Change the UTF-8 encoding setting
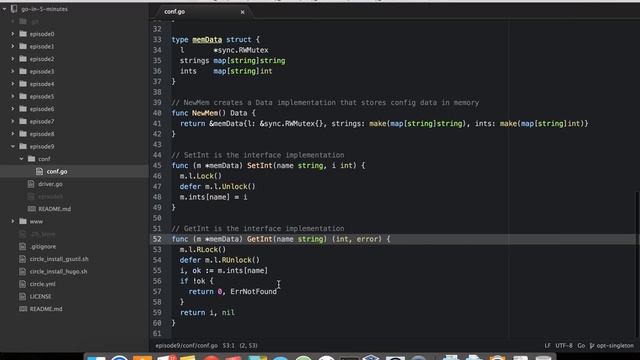 pyautogui.click(x=564, y=346)
